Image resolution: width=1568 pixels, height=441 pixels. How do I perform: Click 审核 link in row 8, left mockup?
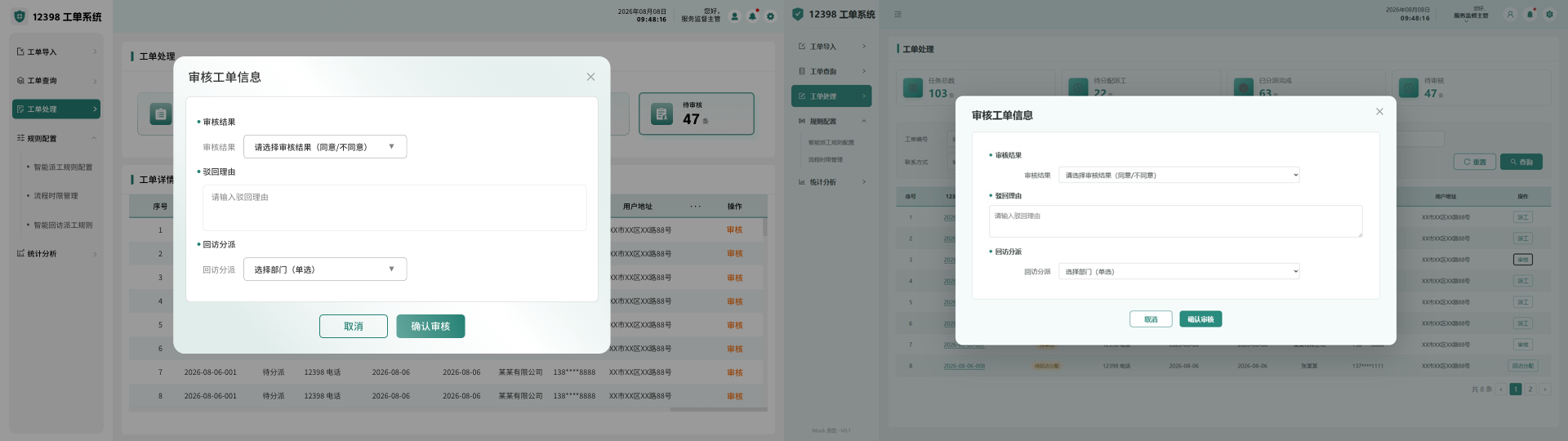[735, 396]
